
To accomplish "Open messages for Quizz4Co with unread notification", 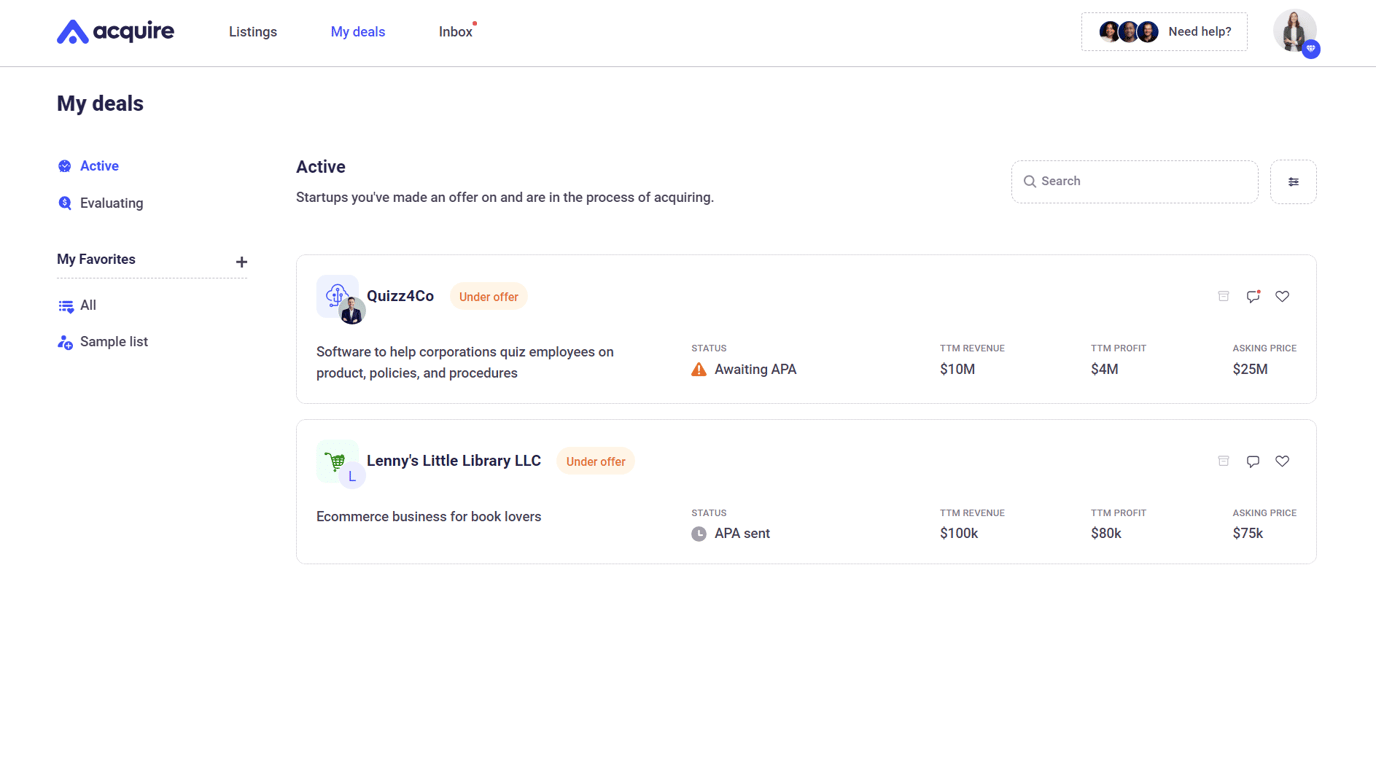I will point(1253,296).
